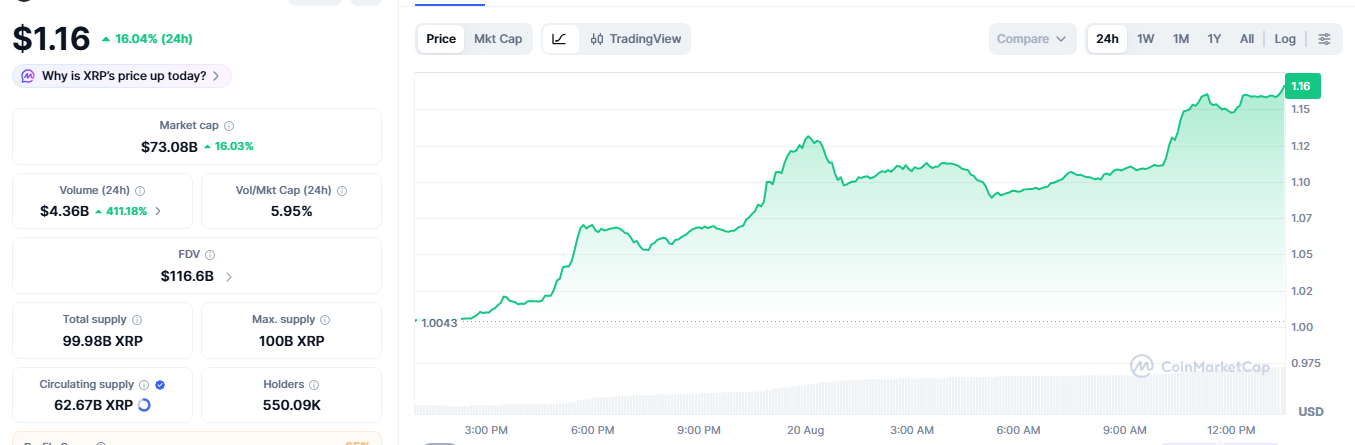Show Market cap info tooltip icon
This screenshot has width=1355, height=445.
coord(229,126)
